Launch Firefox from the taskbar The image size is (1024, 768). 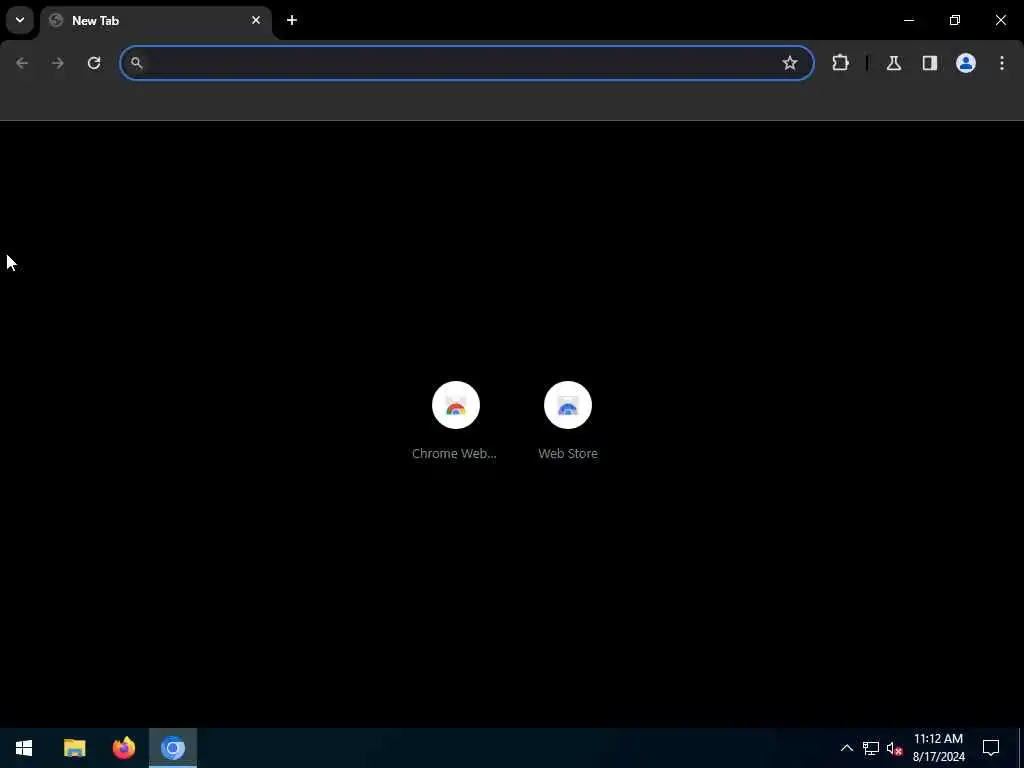pyautogui.click(x=123, y=748)
